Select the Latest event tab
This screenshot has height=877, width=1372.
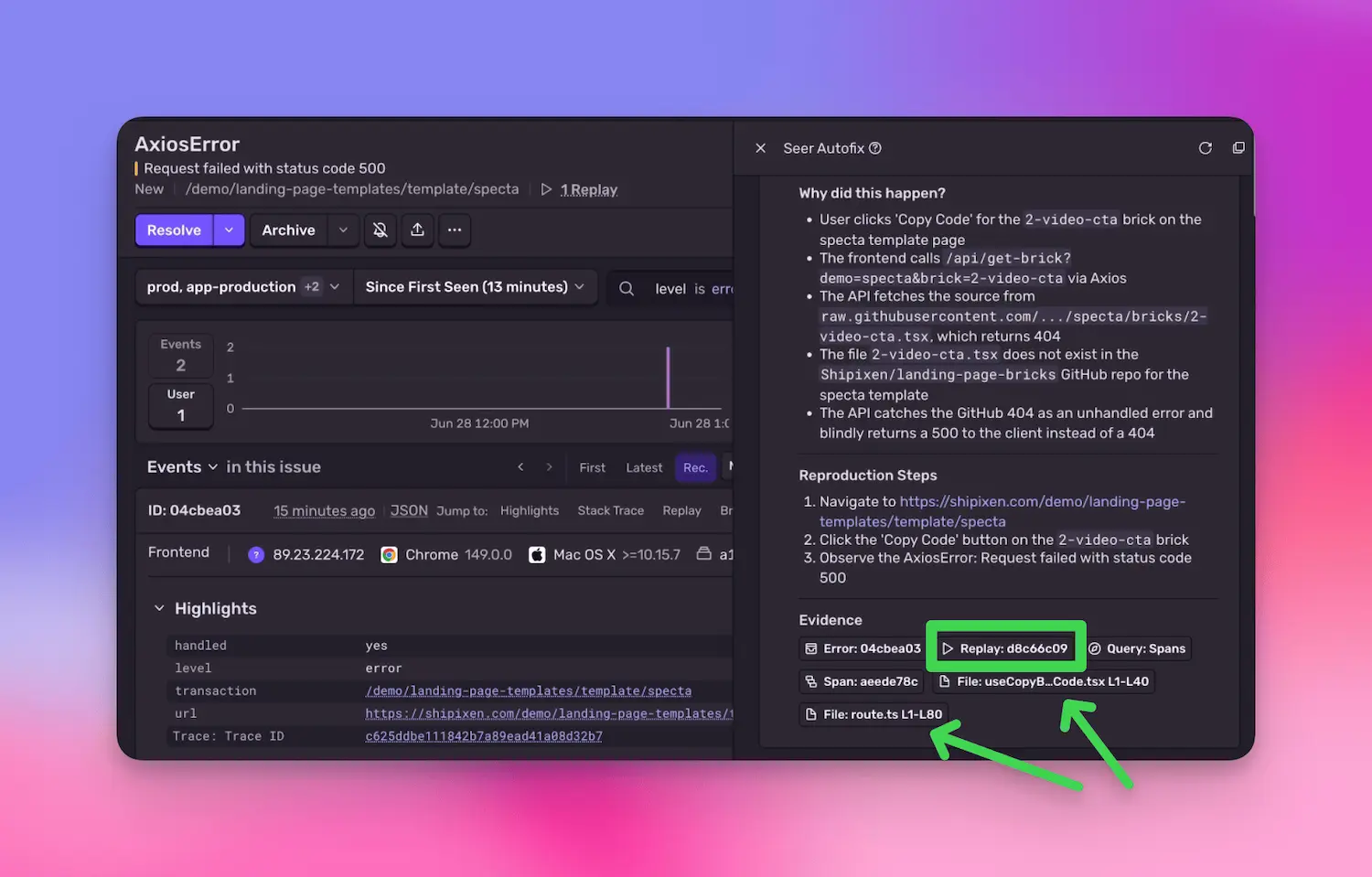(x=644, y=467)
